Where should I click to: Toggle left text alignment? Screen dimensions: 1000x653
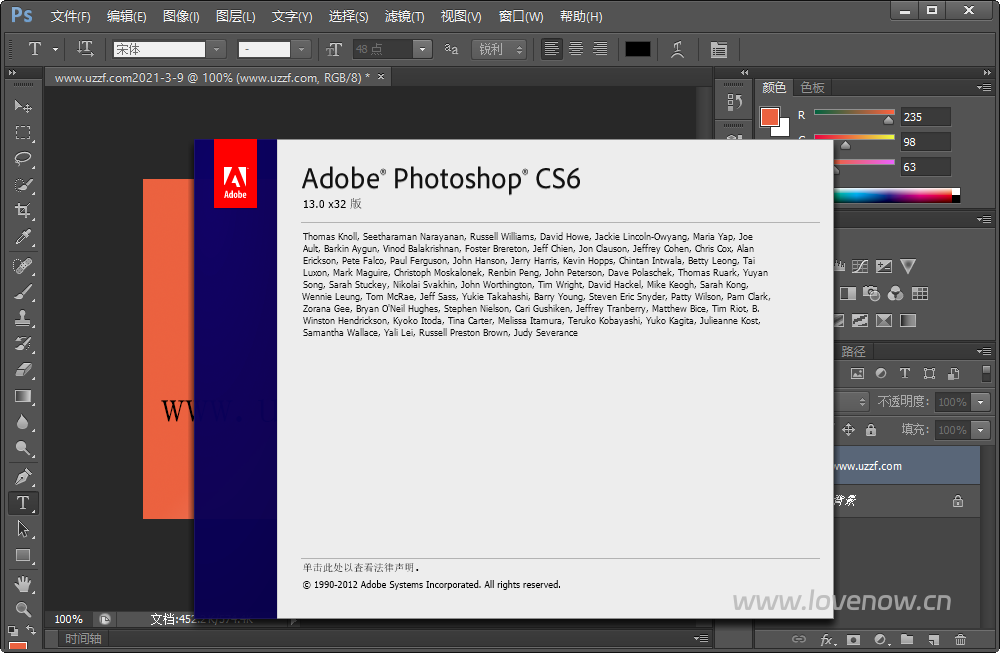(x=550, y=49)
